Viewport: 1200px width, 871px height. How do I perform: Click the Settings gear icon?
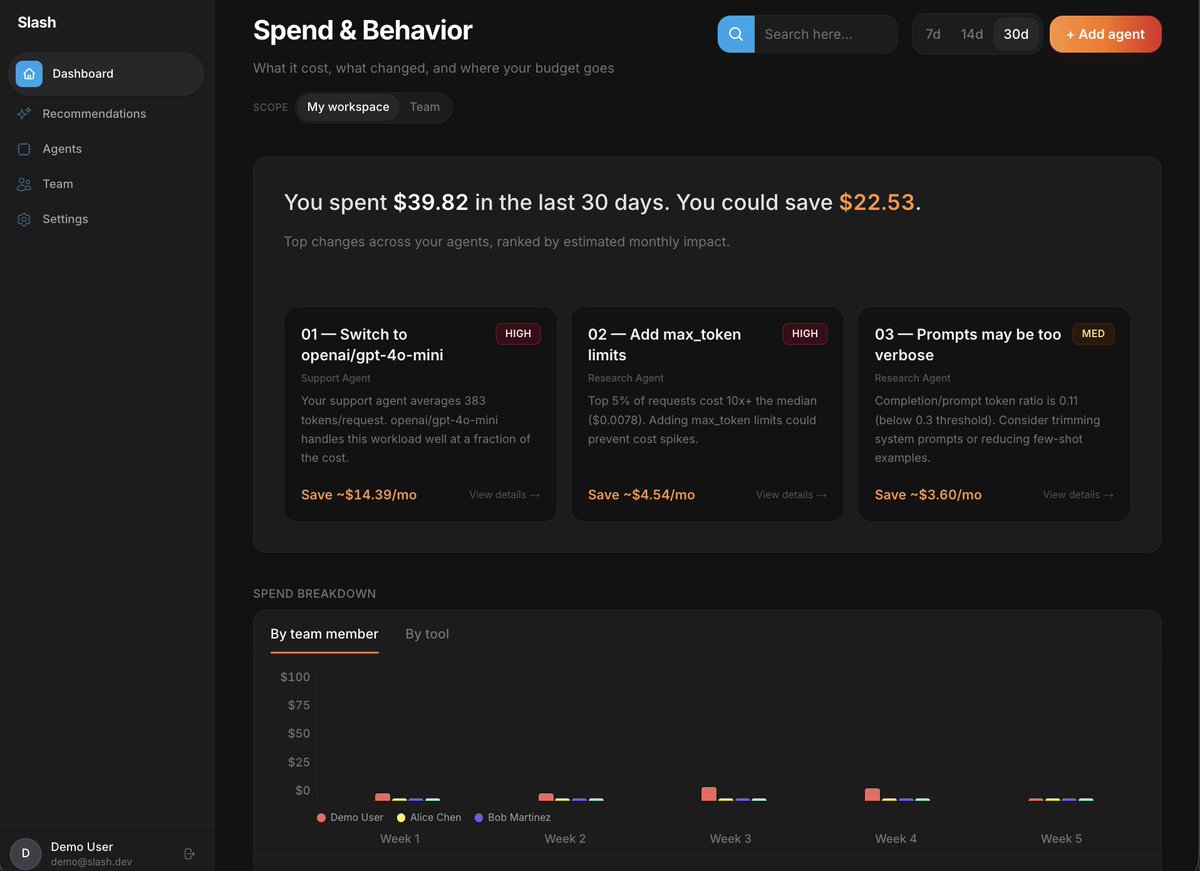[x=24, y=219]
